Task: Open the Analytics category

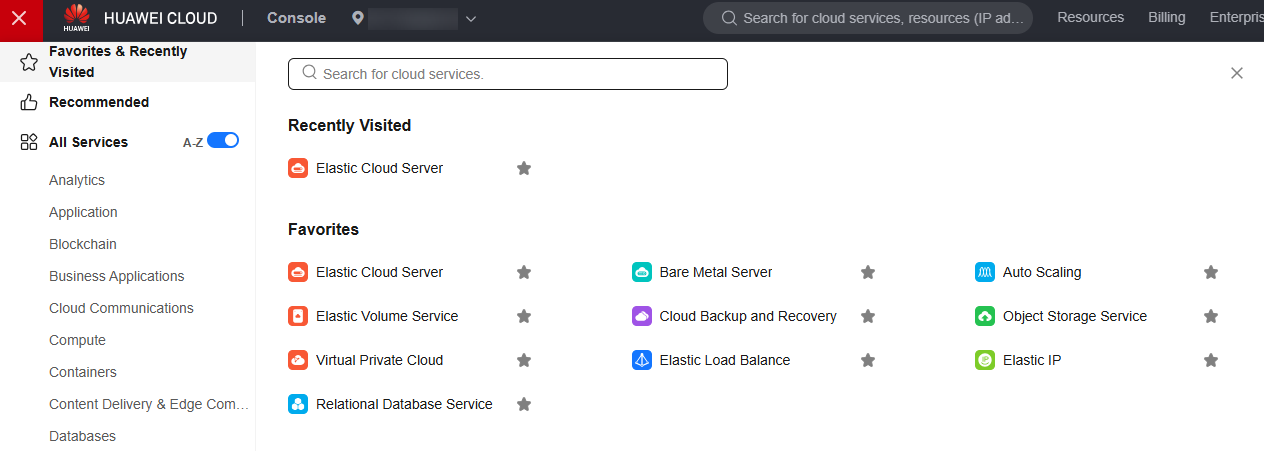Action: click(77, 180)
